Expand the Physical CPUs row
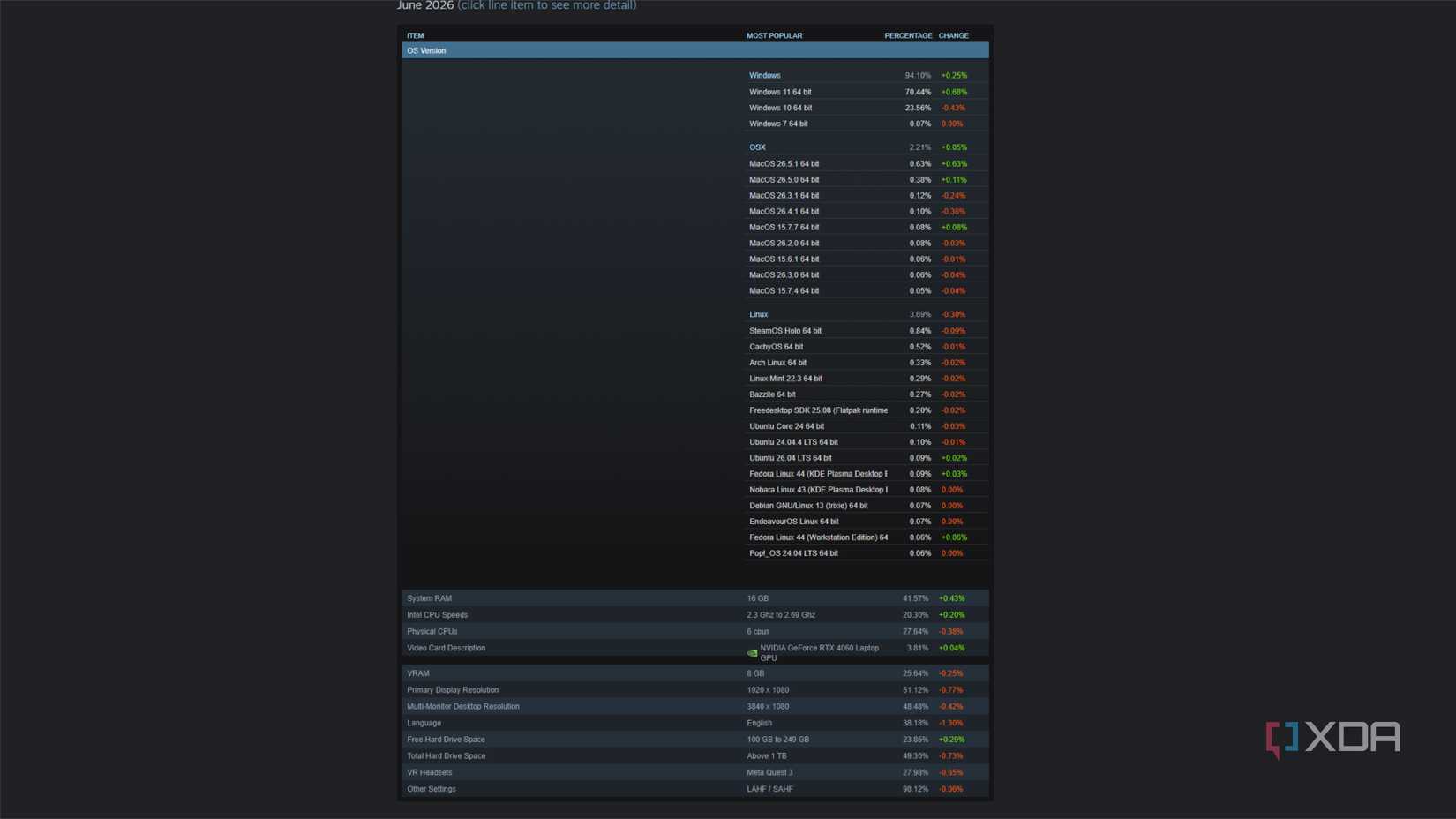This screenshot has width=1456, height=819. [x=695, y=632]
